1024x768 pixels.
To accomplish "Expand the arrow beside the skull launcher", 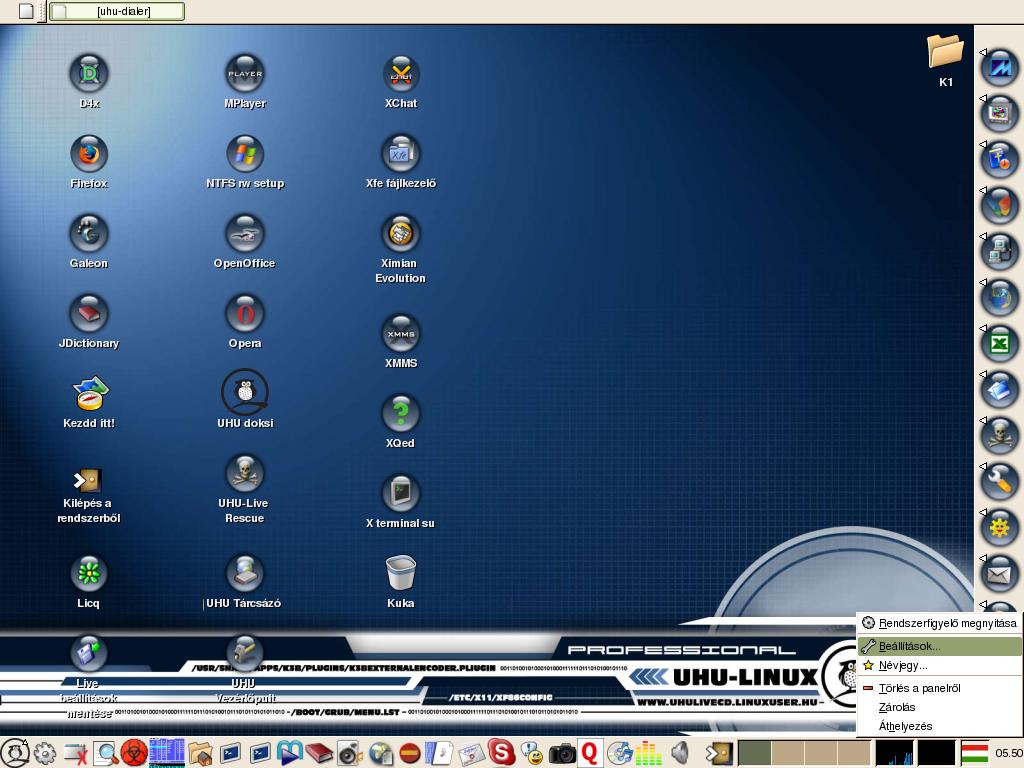I will [983, 420].
